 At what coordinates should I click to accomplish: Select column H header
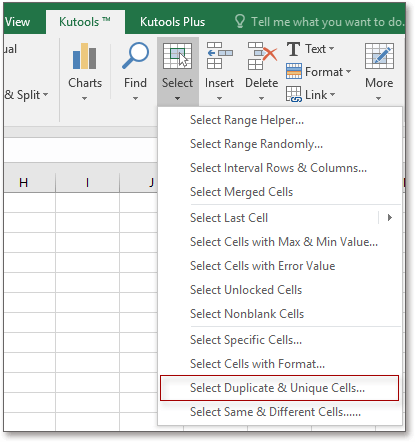[23, 183]
